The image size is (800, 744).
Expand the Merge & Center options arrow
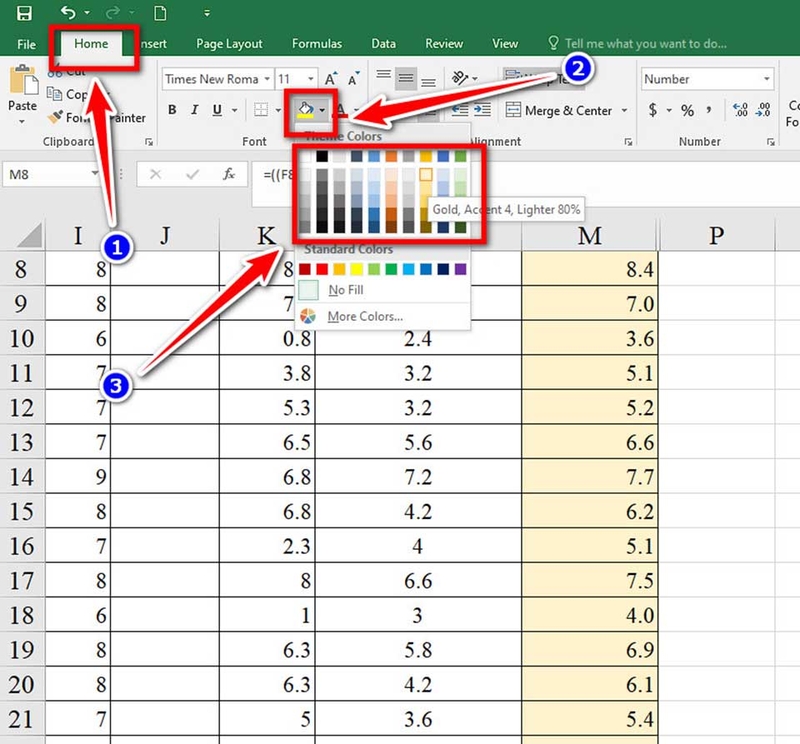click(624, 111)
